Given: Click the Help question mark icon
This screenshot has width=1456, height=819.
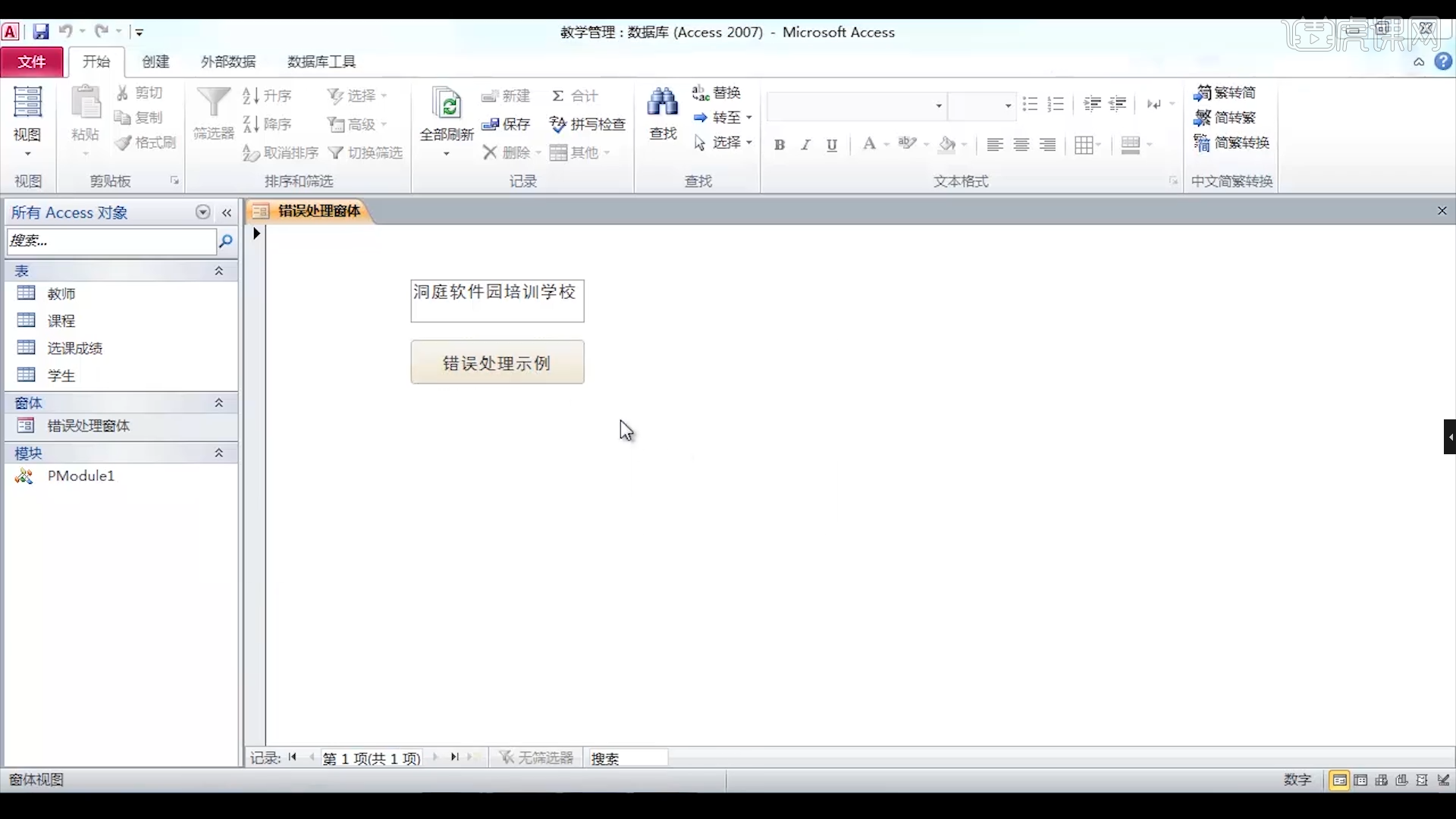Looking at the screenshot, I should (1443, 62).
